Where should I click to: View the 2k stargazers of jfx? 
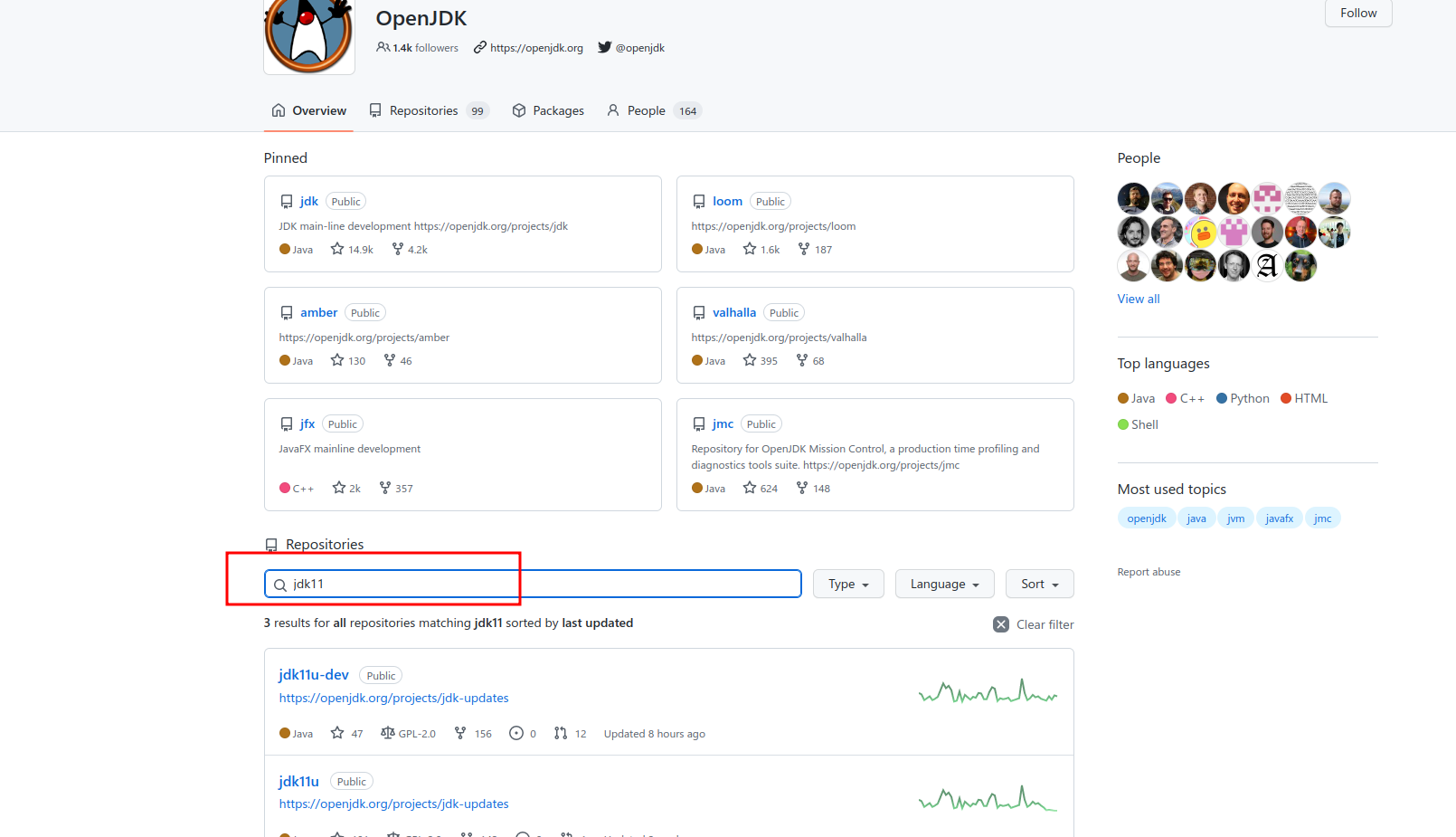(346, 489)
